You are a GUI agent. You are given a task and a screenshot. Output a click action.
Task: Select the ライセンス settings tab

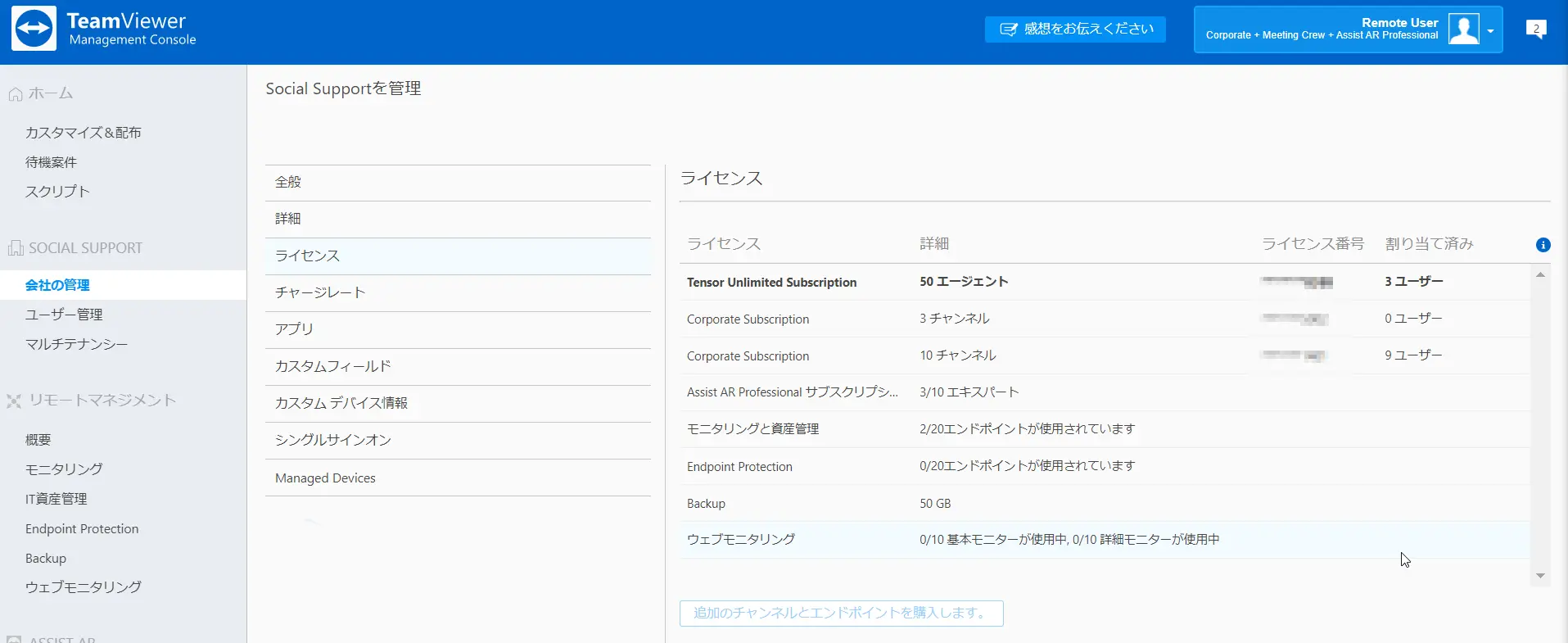[458, 256]
